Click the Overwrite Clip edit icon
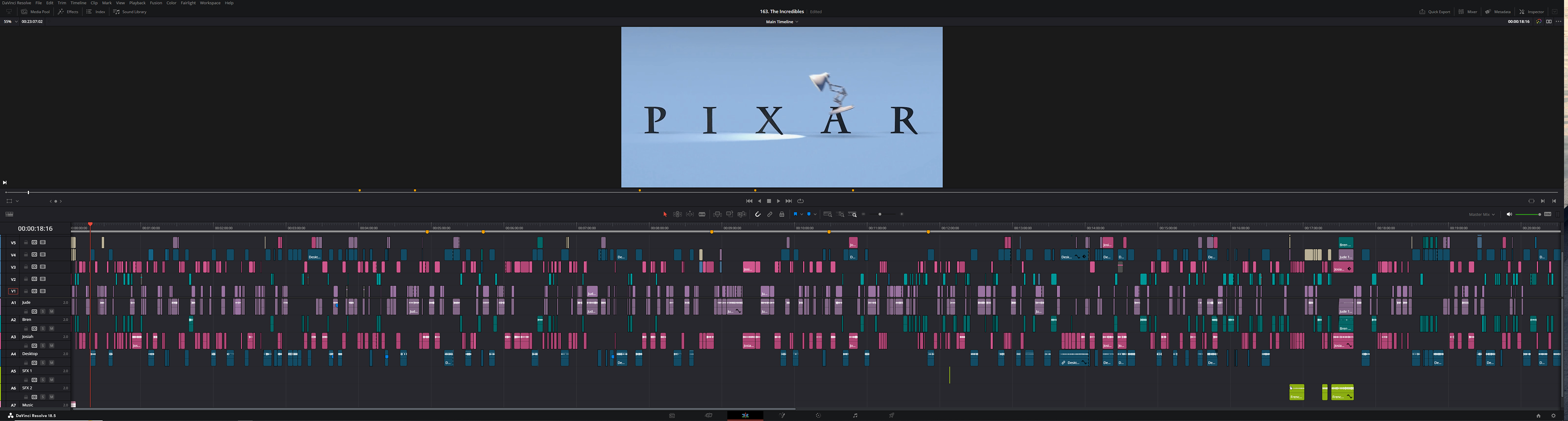This screenshot has height=421, width=1568. (729, 214)
